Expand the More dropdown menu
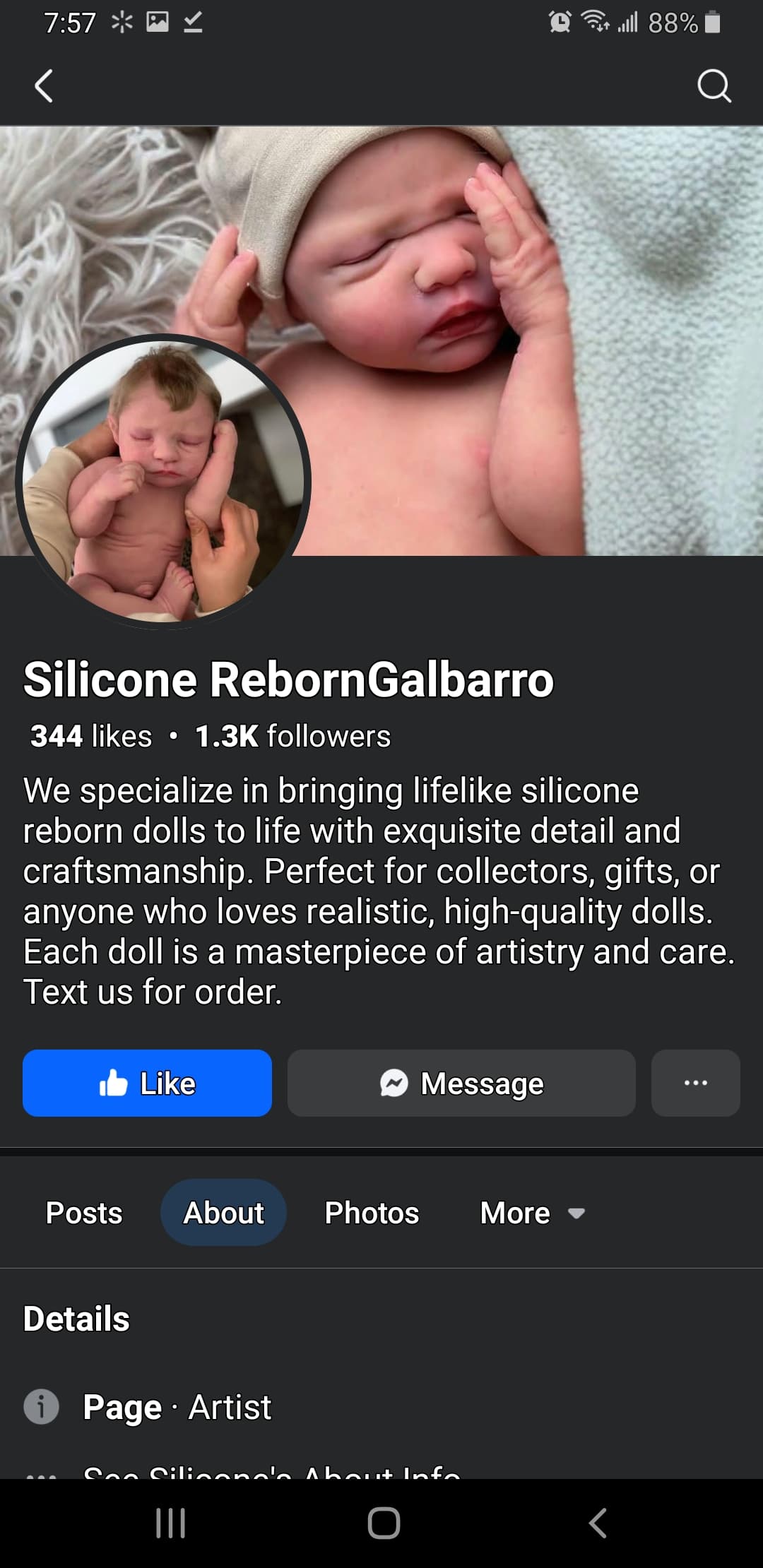The image size is (763, 1568). pyautogui.click(x=532, y=1212)
